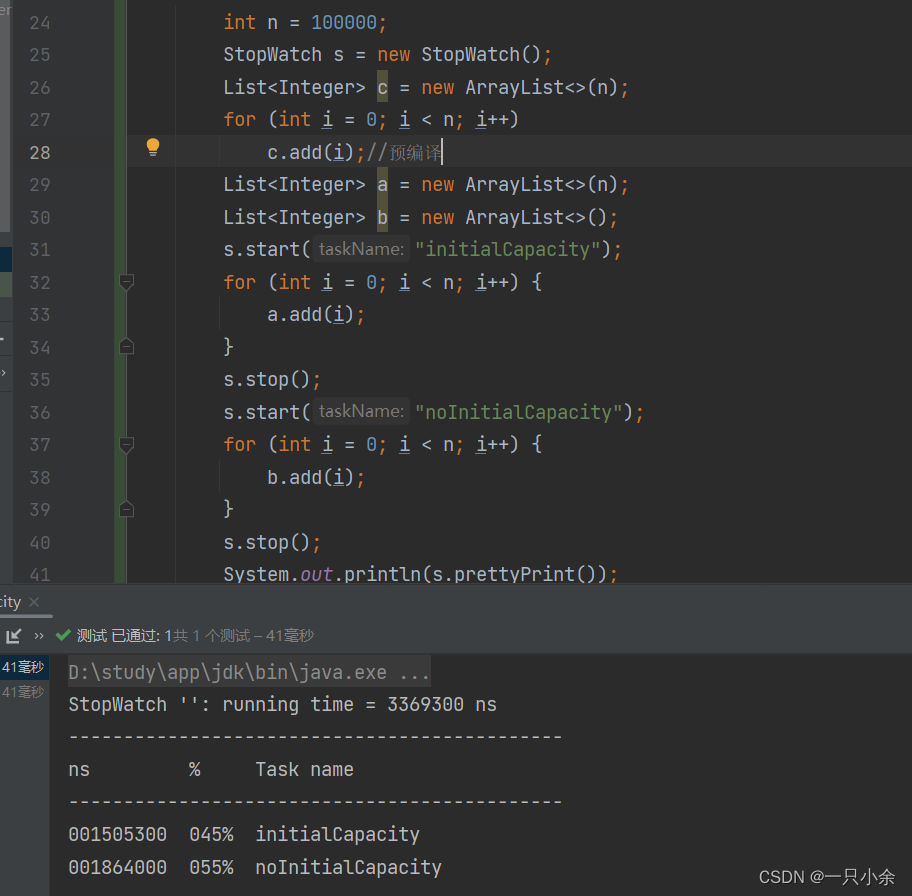Click the taskName hint on line 31
912x896 pixels.
coord(361,249)
